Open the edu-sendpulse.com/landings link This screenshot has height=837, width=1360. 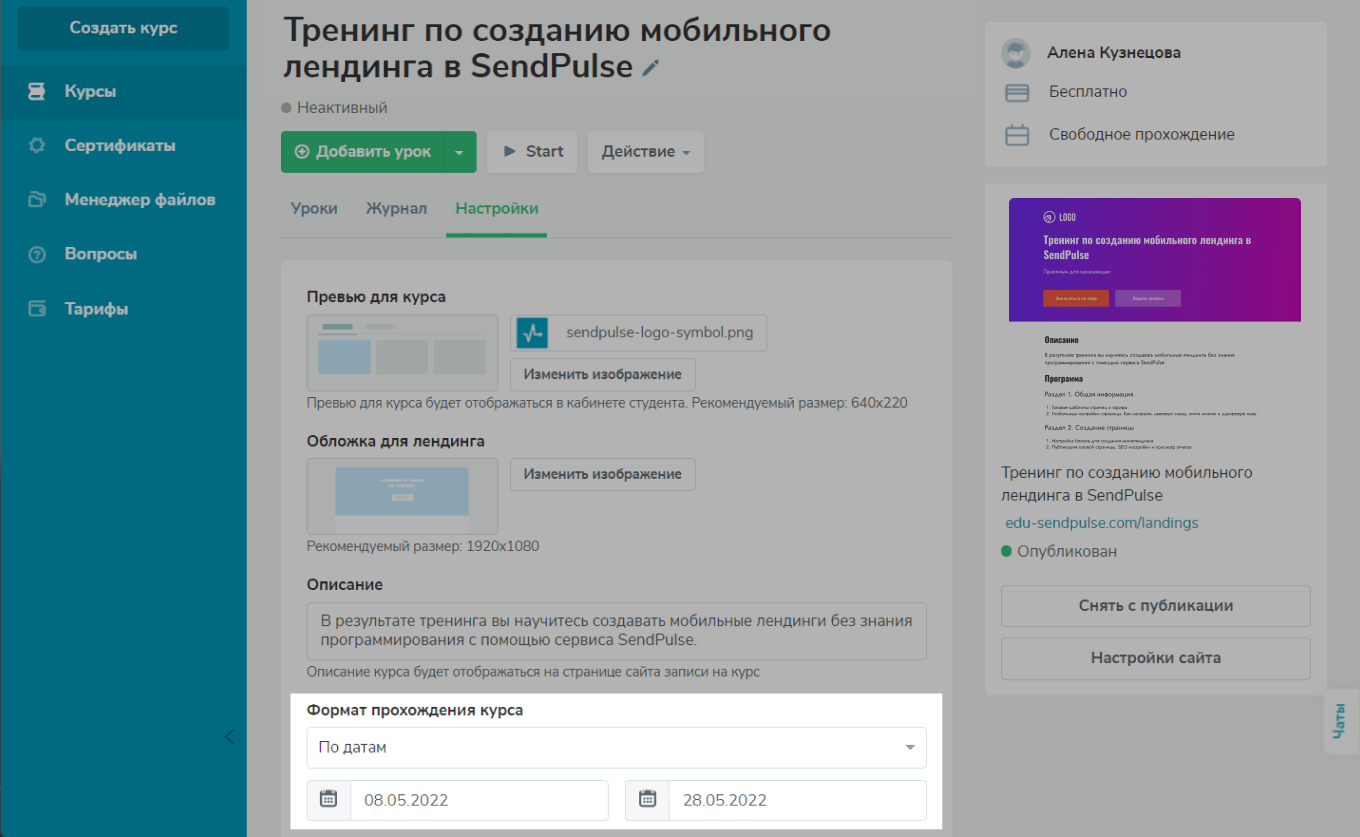(1102, 523)
